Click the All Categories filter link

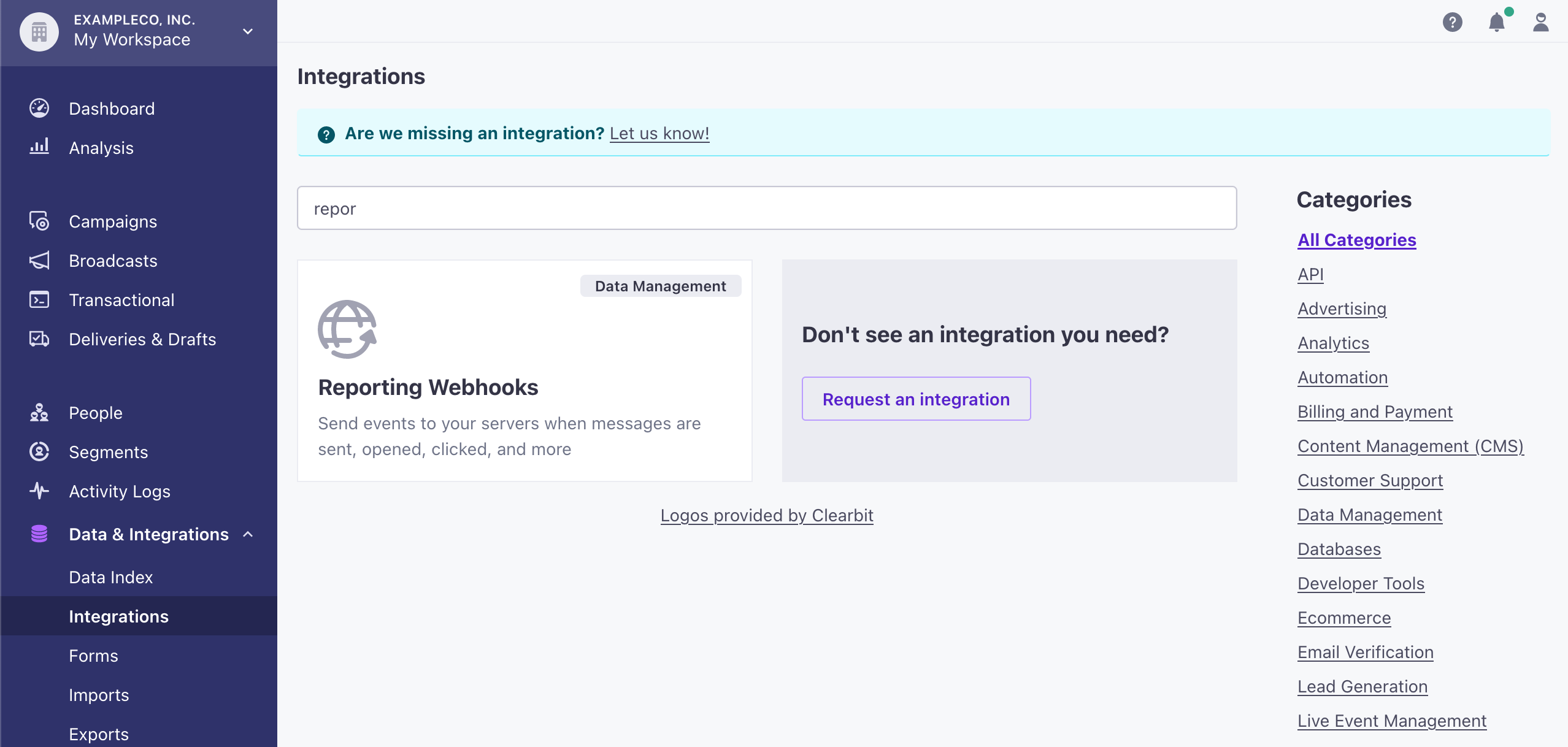coord(1357,239)
